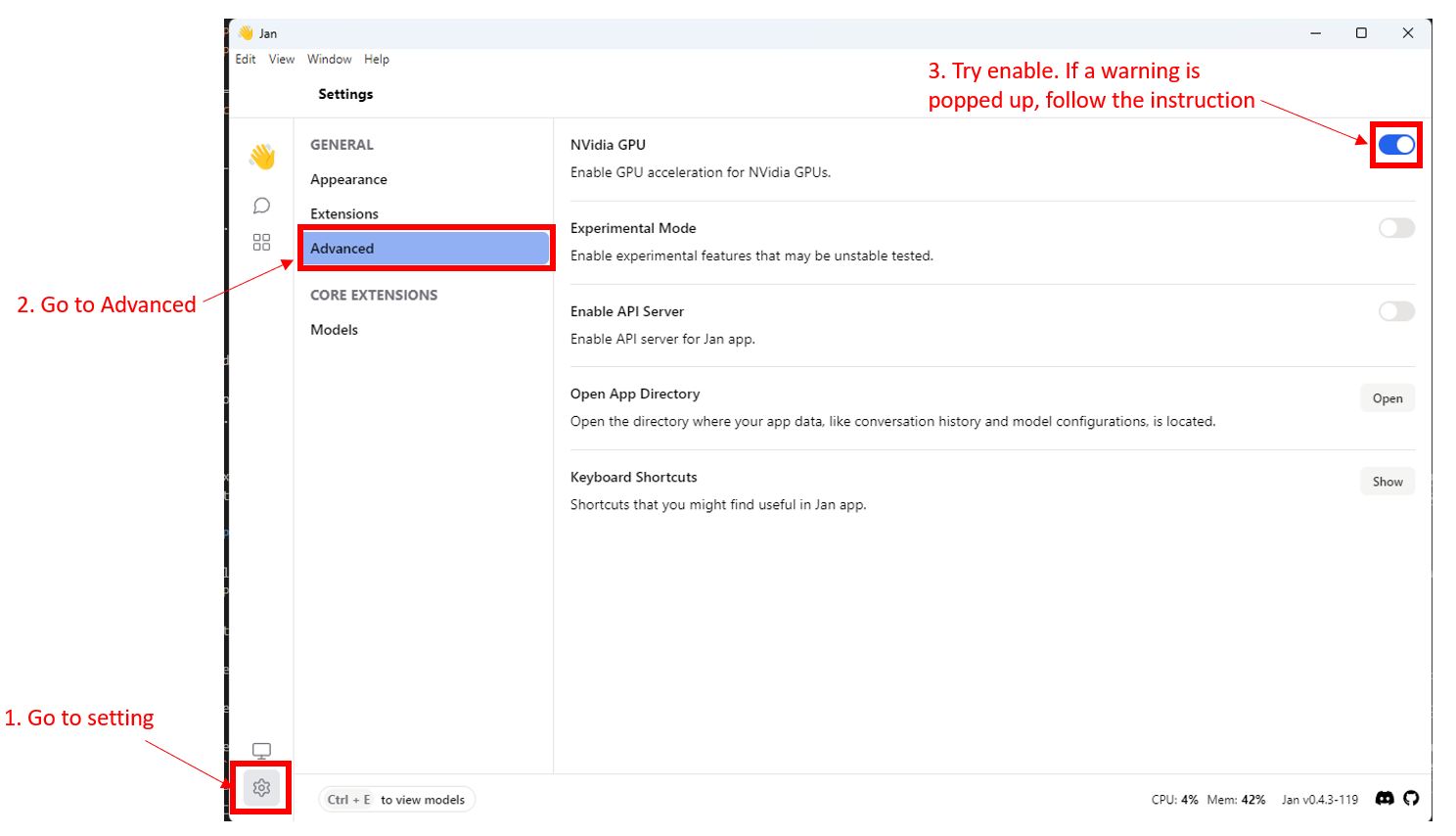Screen dimensions: 1456x836
Task: Open the Edit menu
Action: click(x=245, y=59)
